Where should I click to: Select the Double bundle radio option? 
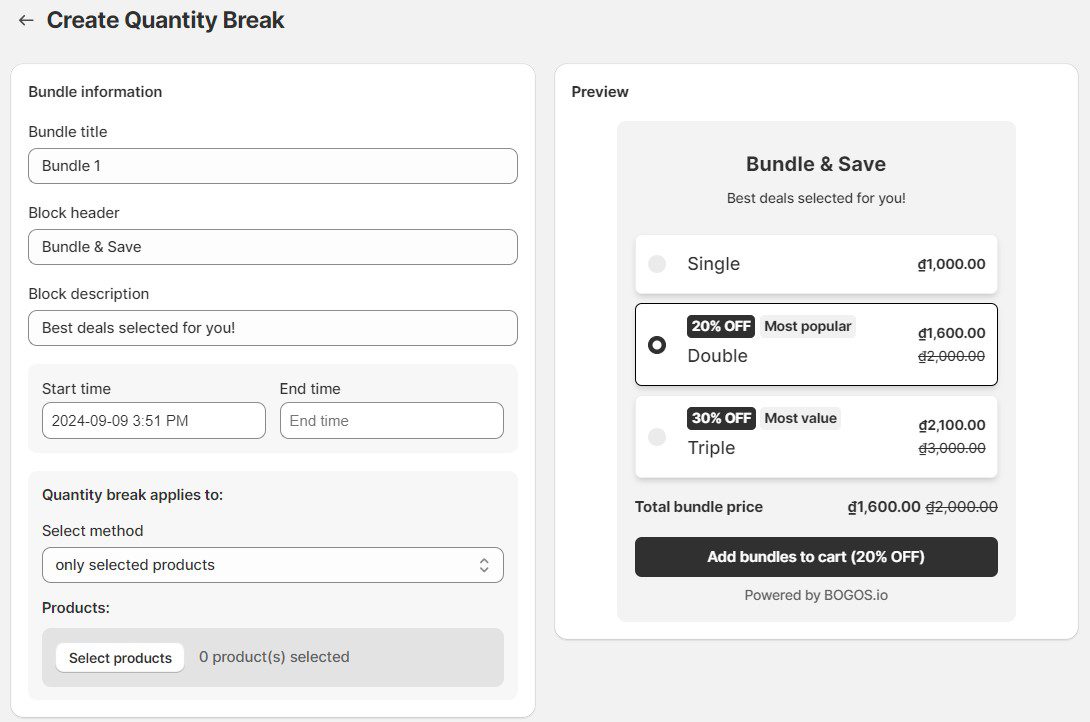[657, 345]
